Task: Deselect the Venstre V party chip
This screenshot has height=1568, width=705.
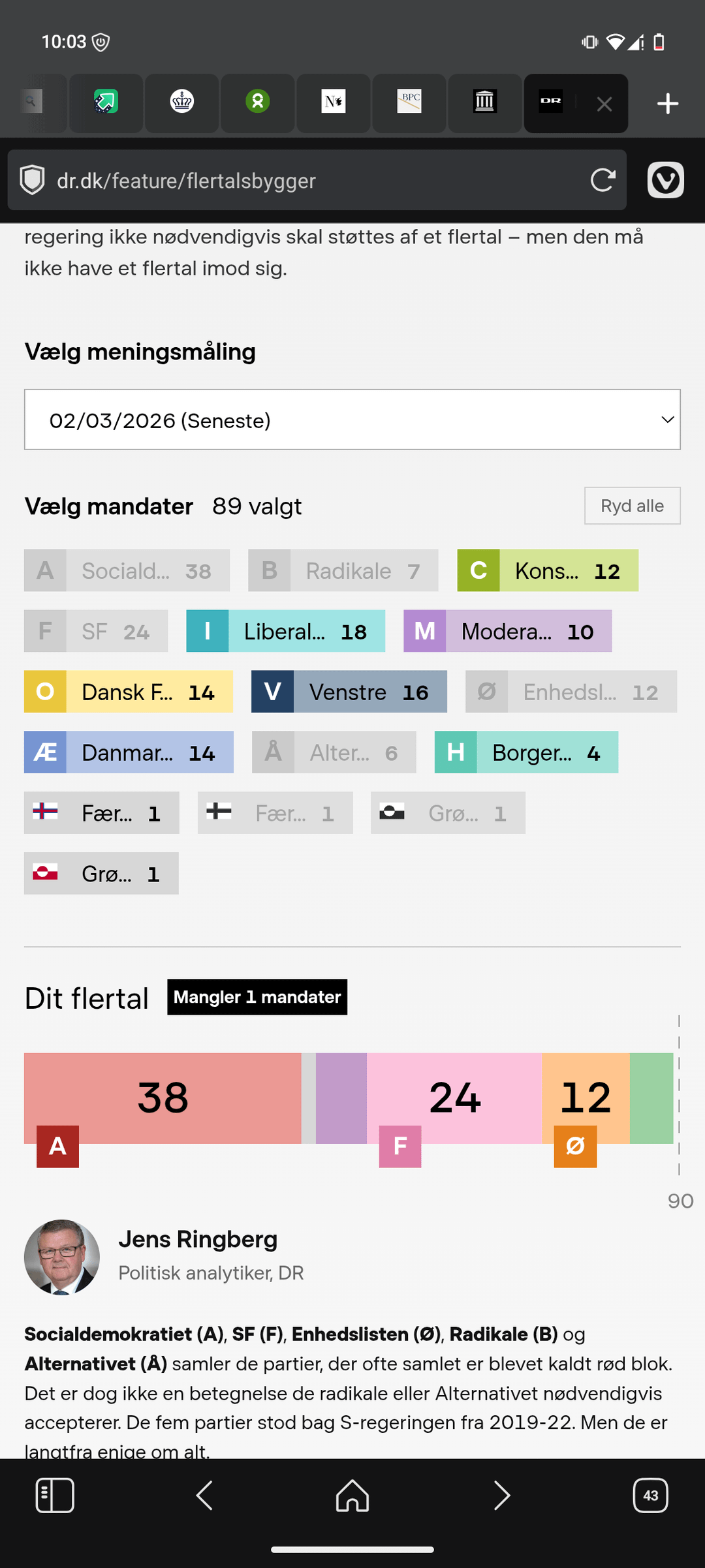Action: pyautogui.click(x=349, y=692)
